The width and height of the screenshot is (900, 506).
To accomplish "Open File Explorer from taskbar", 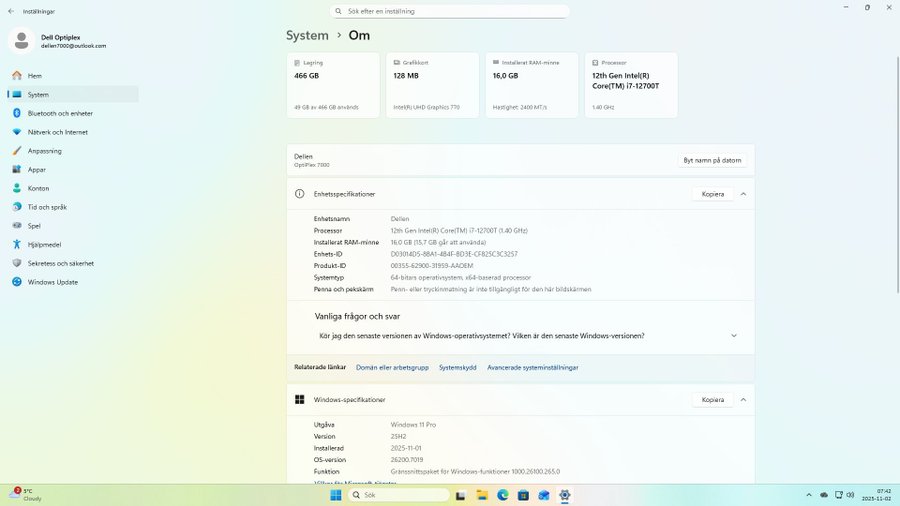I will tap(482, 495).
